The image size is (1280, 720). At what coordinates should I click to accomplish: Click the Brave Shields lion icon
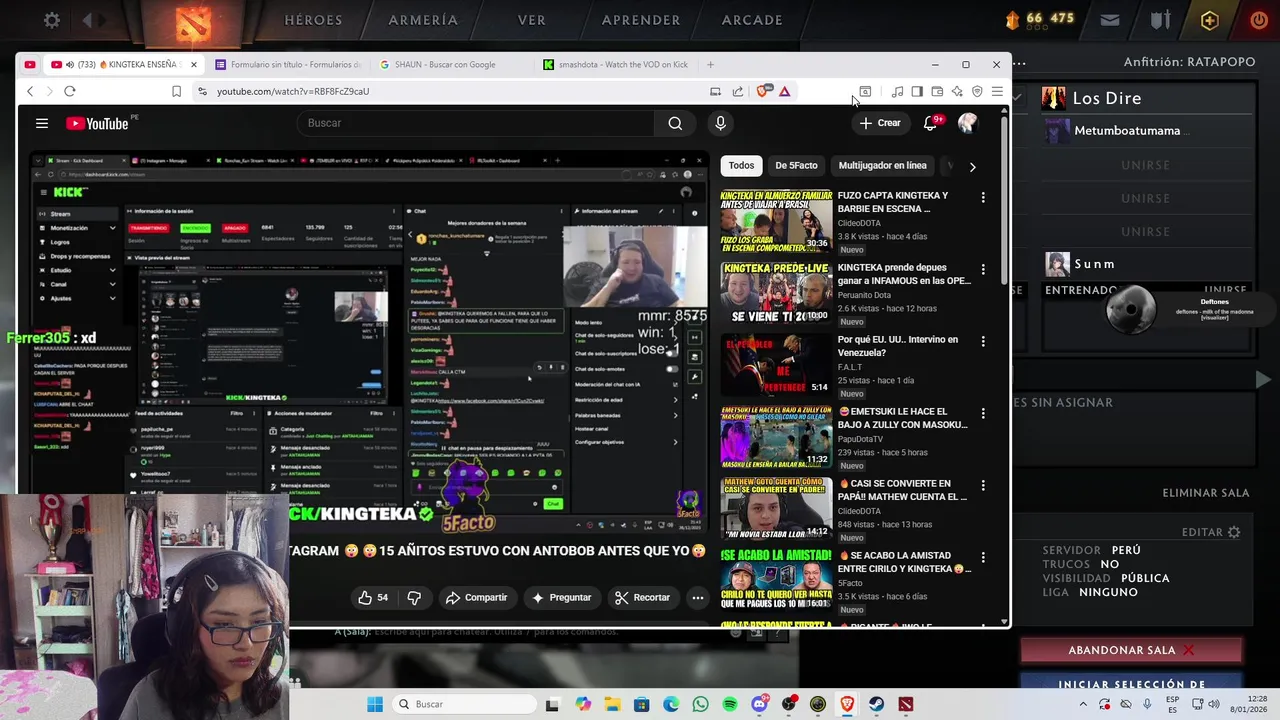764,91
